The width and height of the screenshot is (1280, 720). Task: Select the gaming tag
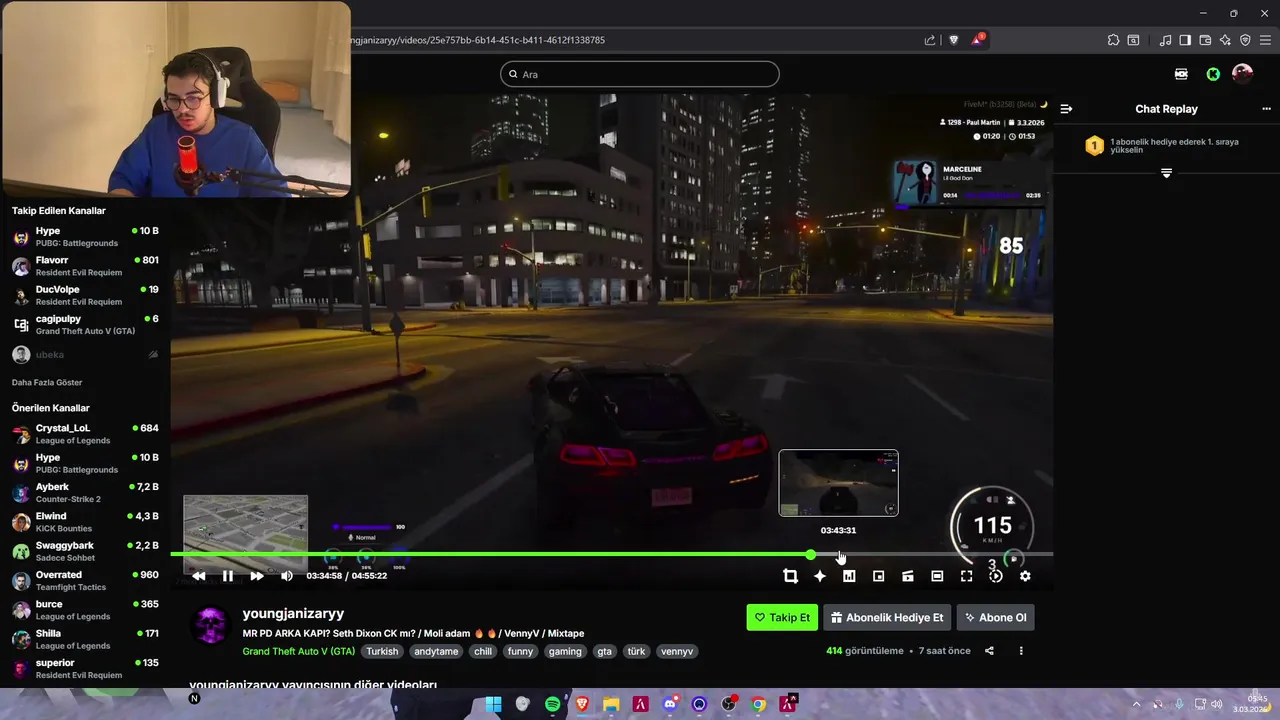565,651
